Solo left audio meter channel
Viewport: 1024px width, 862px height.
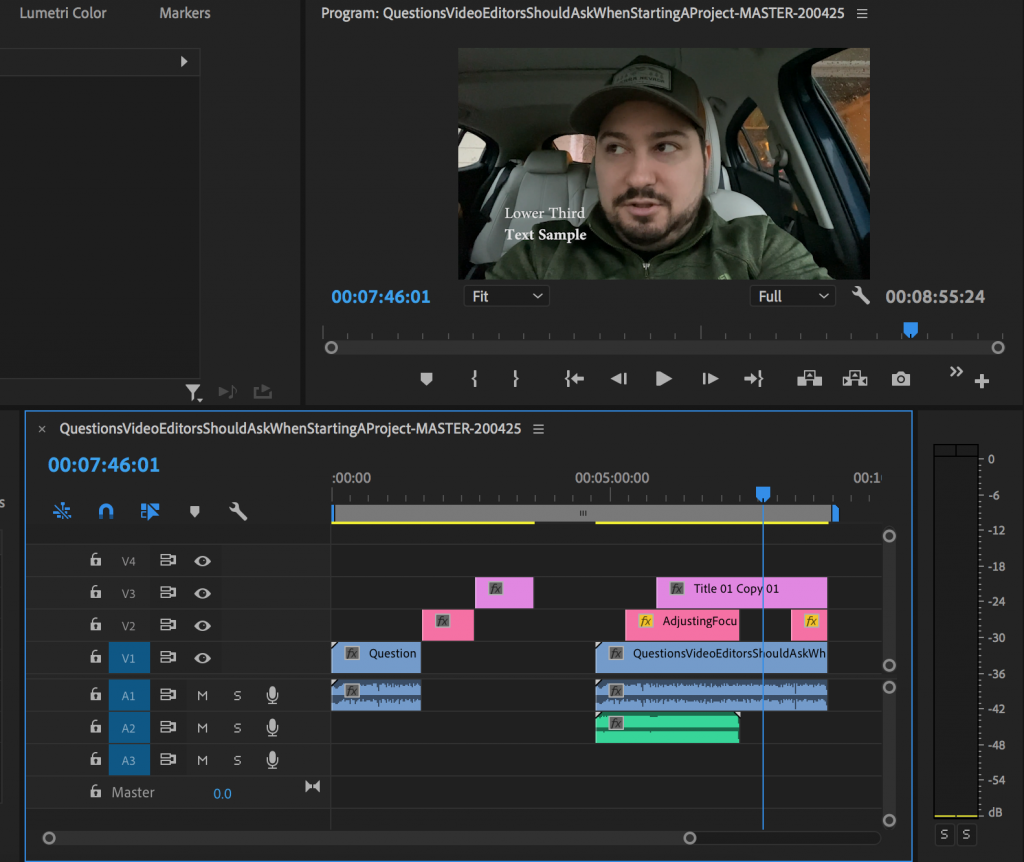point(944,834)
